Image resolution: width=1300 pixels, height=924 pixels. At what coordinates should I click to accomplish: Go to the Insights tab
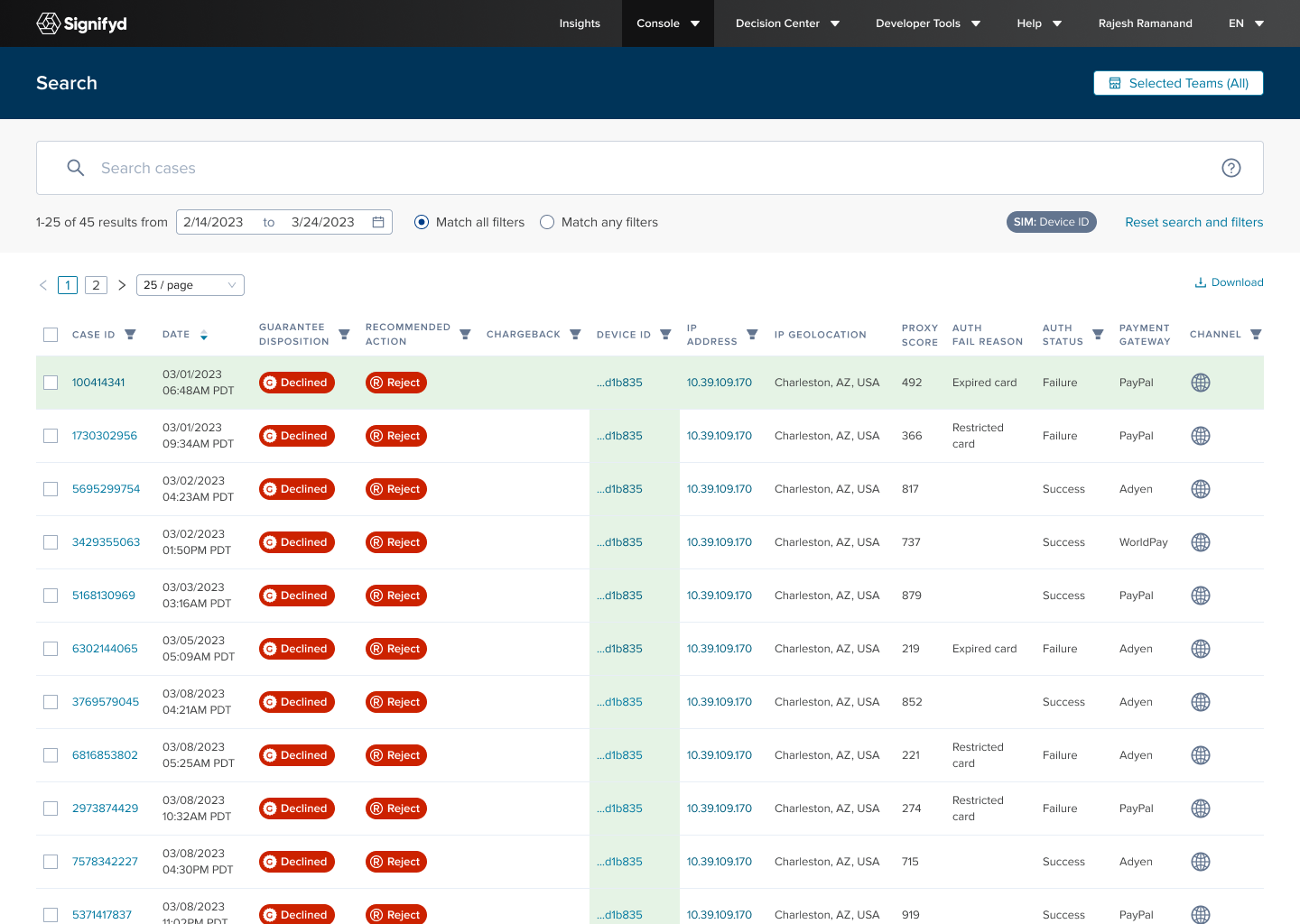coord(580,23)
